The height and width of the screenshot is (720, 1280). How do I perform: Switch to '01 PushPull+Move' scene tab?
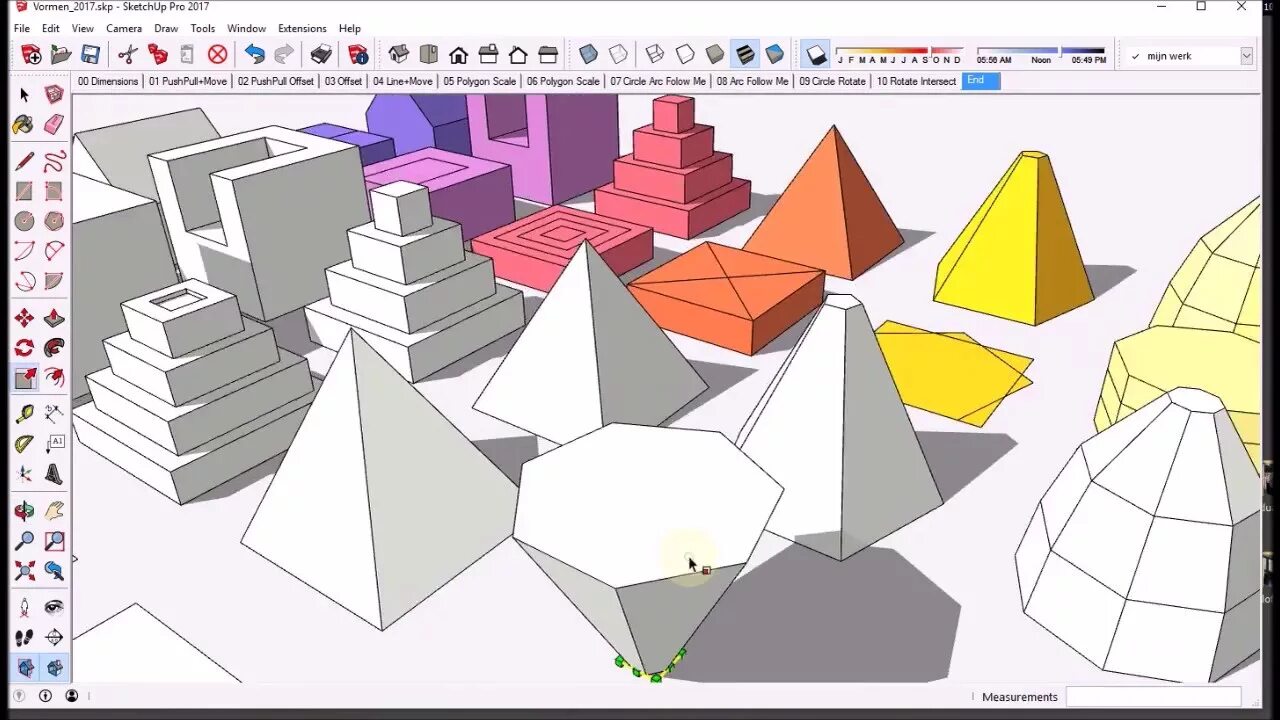point(188,81)
